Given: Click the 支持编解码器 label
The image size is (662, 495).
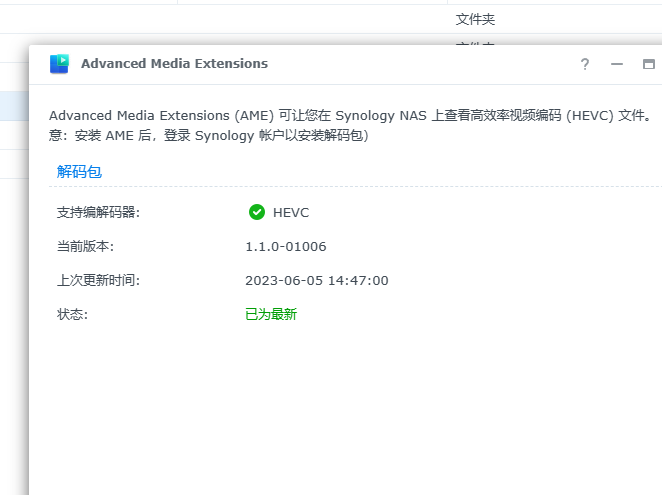Looking at the screenshot, I should pos(98,212).
